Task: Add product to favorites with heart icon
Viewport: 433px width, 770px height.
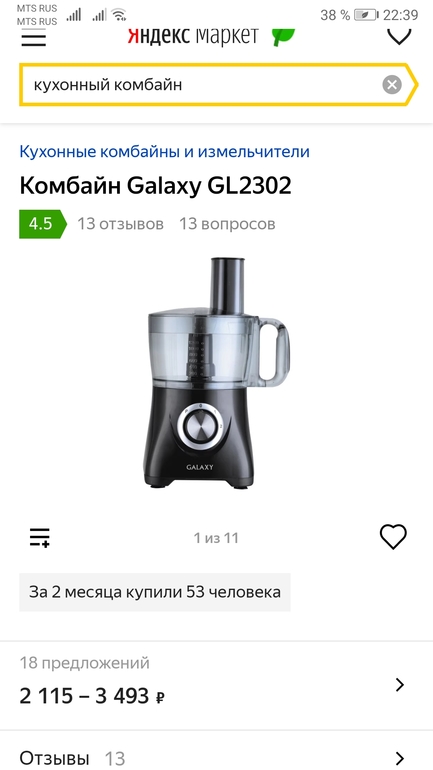Action: tap(393, 537)
